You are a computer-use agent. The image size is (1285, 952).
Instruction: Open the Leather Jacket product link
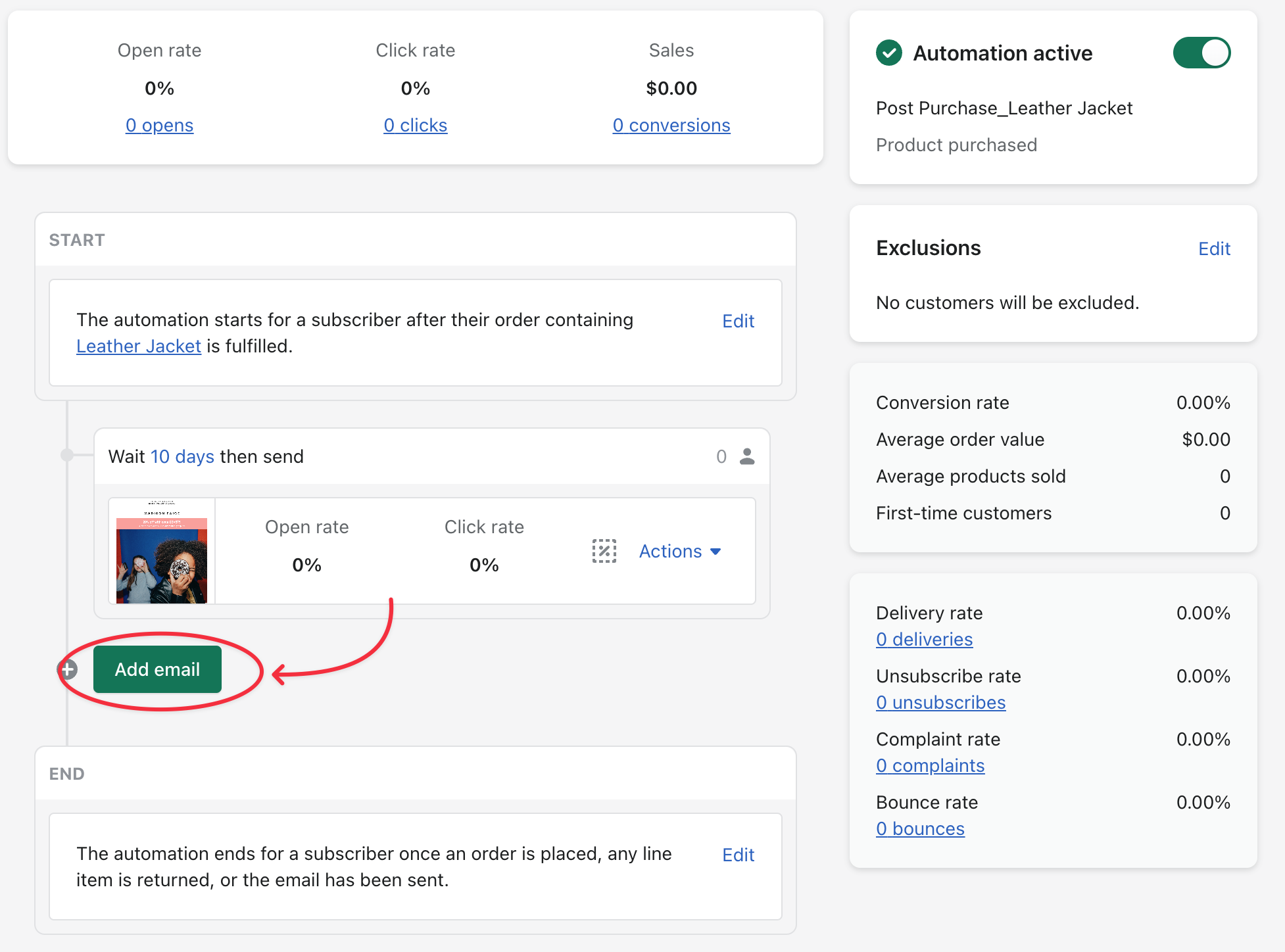click(x=138, y=346)
